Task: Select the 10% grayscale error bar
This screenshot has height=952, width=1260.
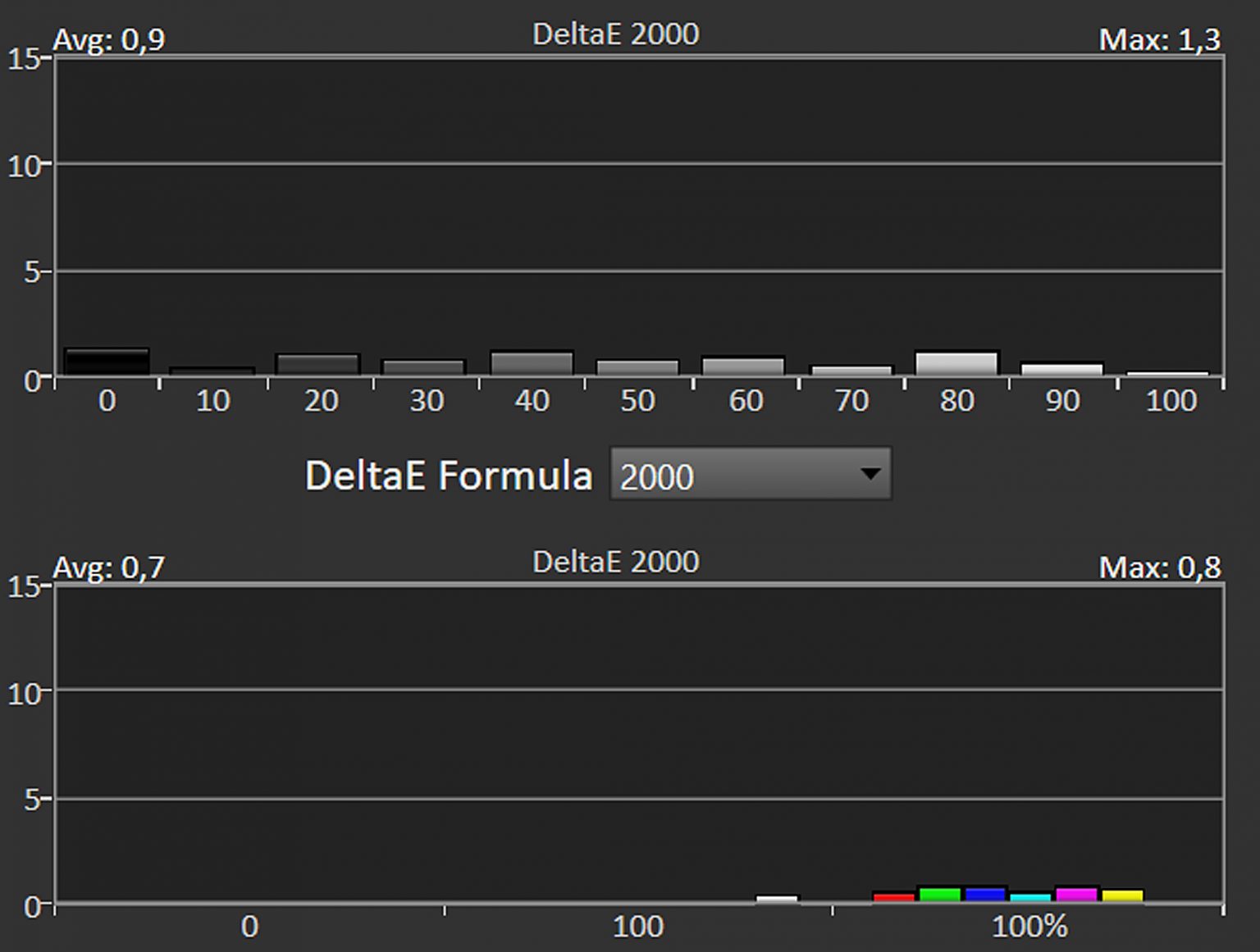Action: click(x=212, y=371)
